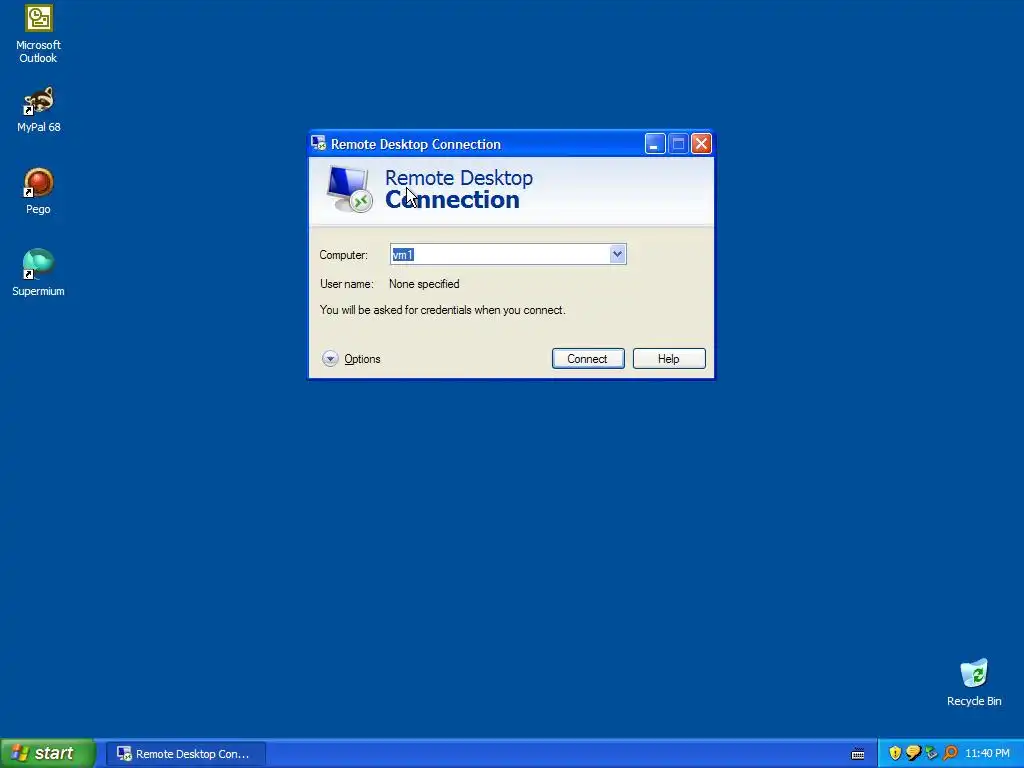Select the Pego desktop shortcut

38,191
